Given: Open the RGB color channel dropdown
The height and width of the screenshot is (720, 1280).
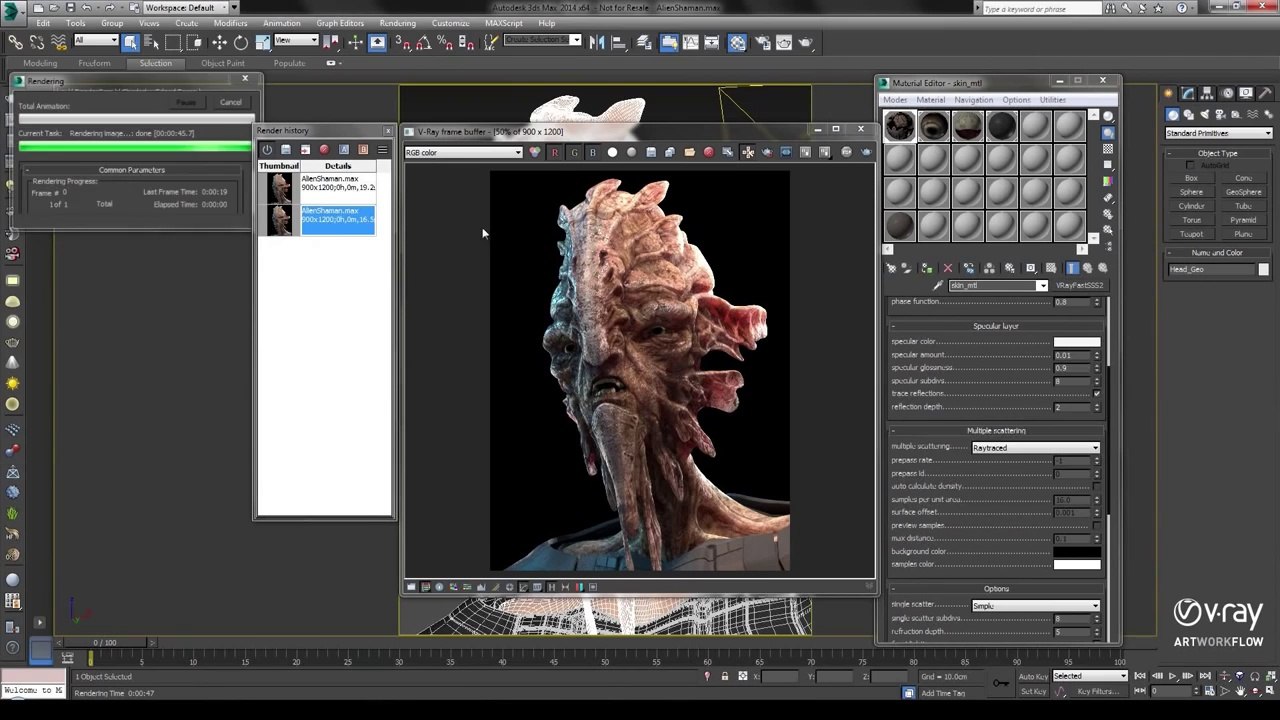Looking at the screenshot, I should coord(463,153).
